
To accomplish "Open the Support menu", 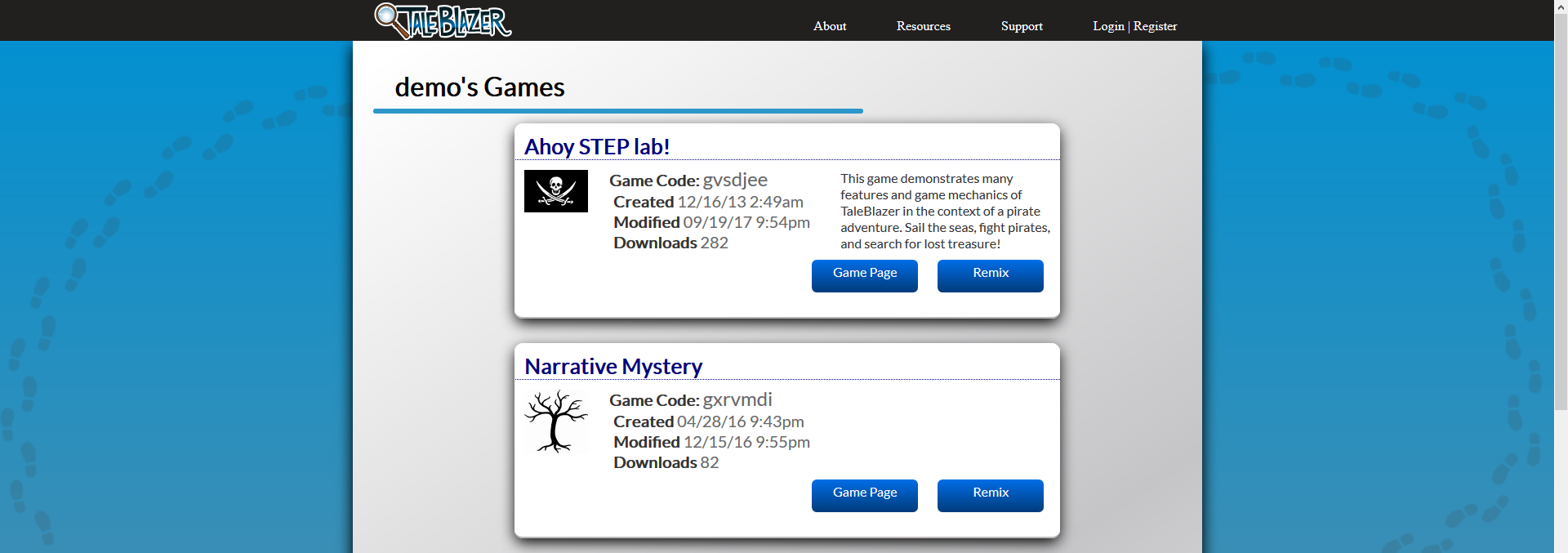I will coord(1022,26).
